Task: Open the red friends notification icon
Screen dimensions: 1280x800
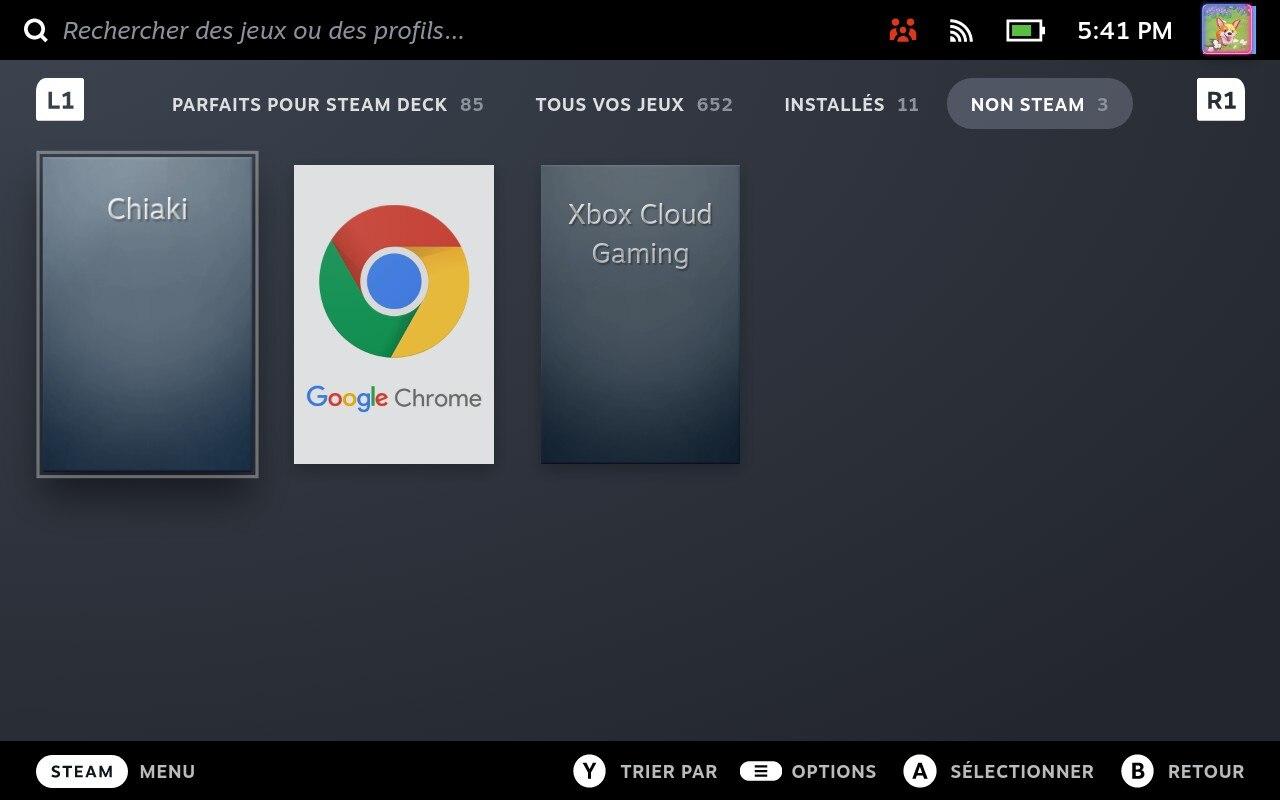Action: tap(902, 31)
